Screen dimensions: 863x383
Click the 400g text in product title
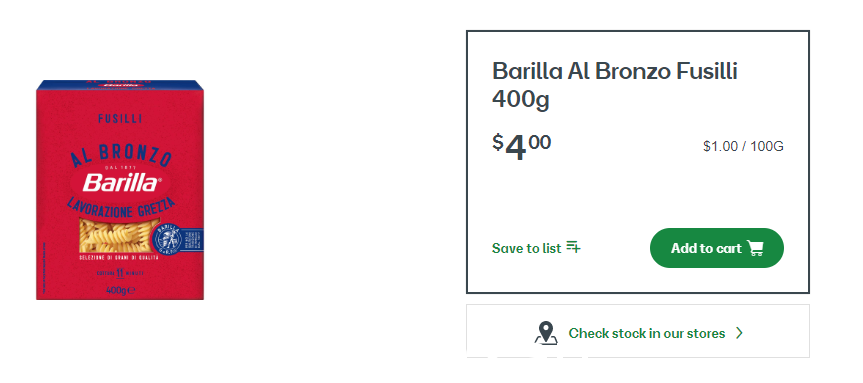[520, 100]
